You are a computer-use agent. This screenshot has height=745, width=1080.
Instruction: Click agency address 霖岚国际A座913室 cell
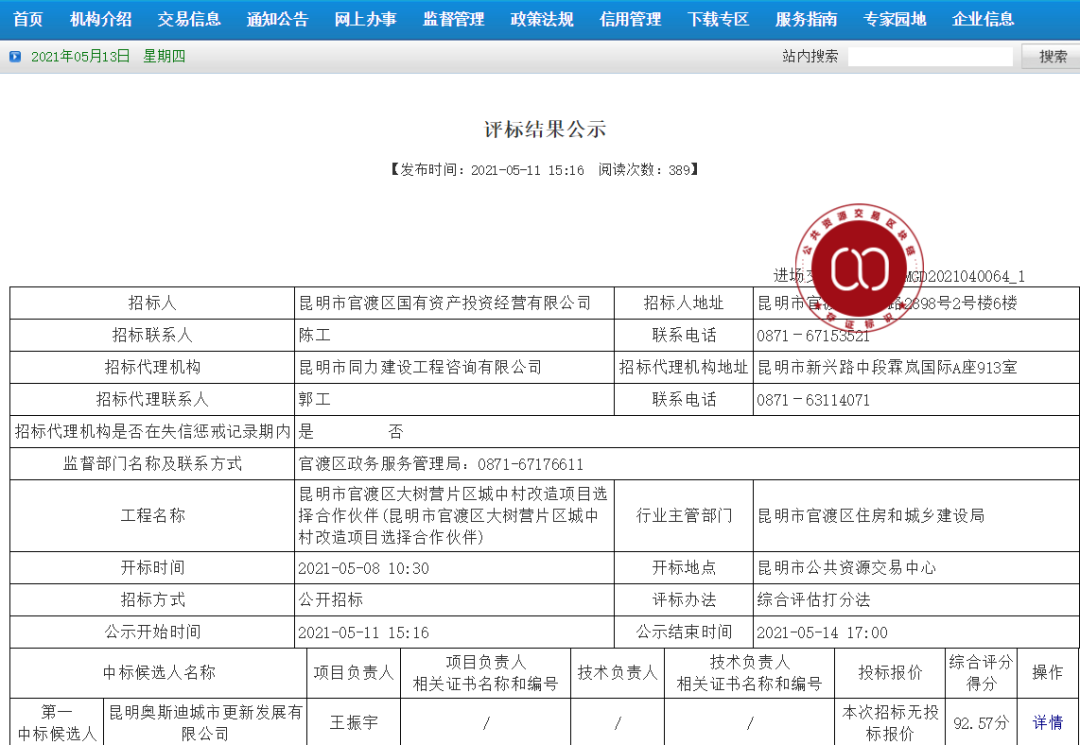pyautogui.click(x=916, y=367)
